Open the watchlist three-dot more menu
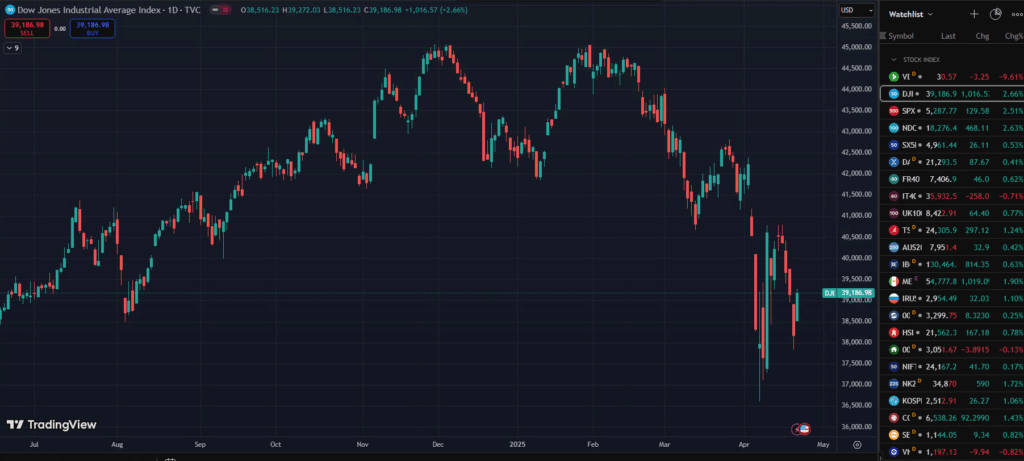Viewport: 1024px width, 461px height. tap(1016, 14)
